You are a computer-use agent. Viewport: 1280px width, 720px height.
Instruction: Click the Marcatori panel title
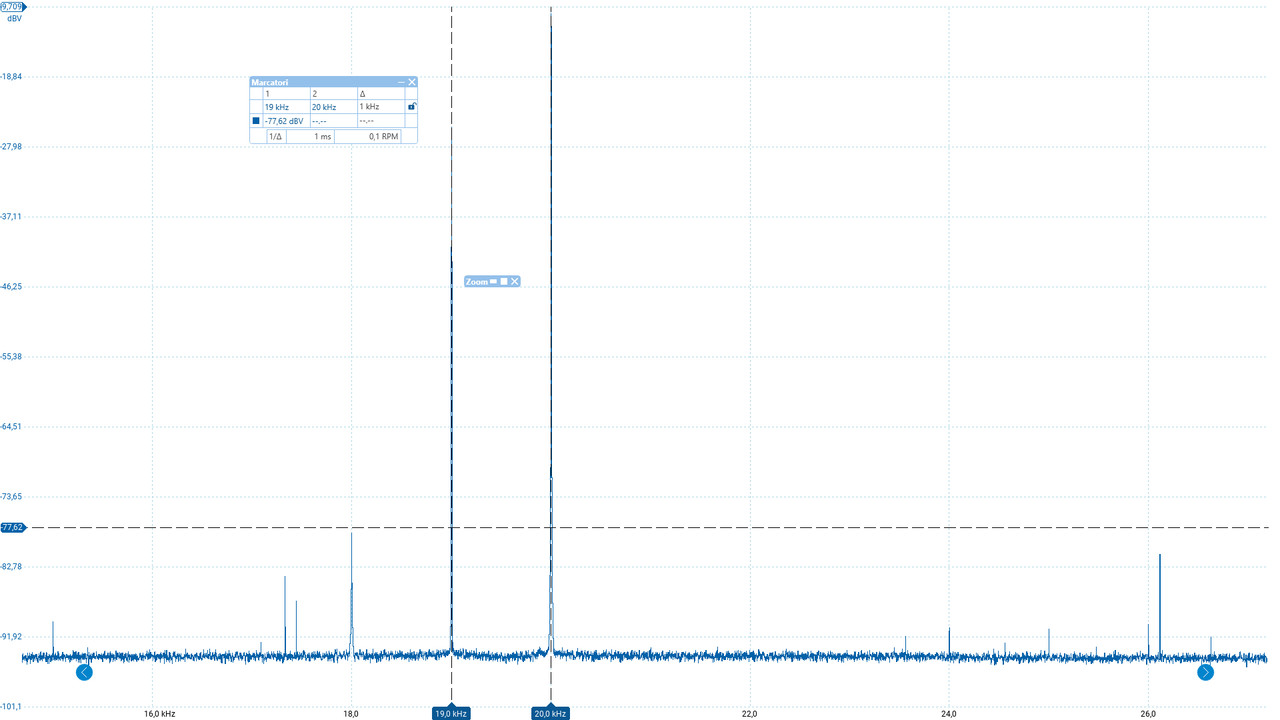tap(270, 82)
